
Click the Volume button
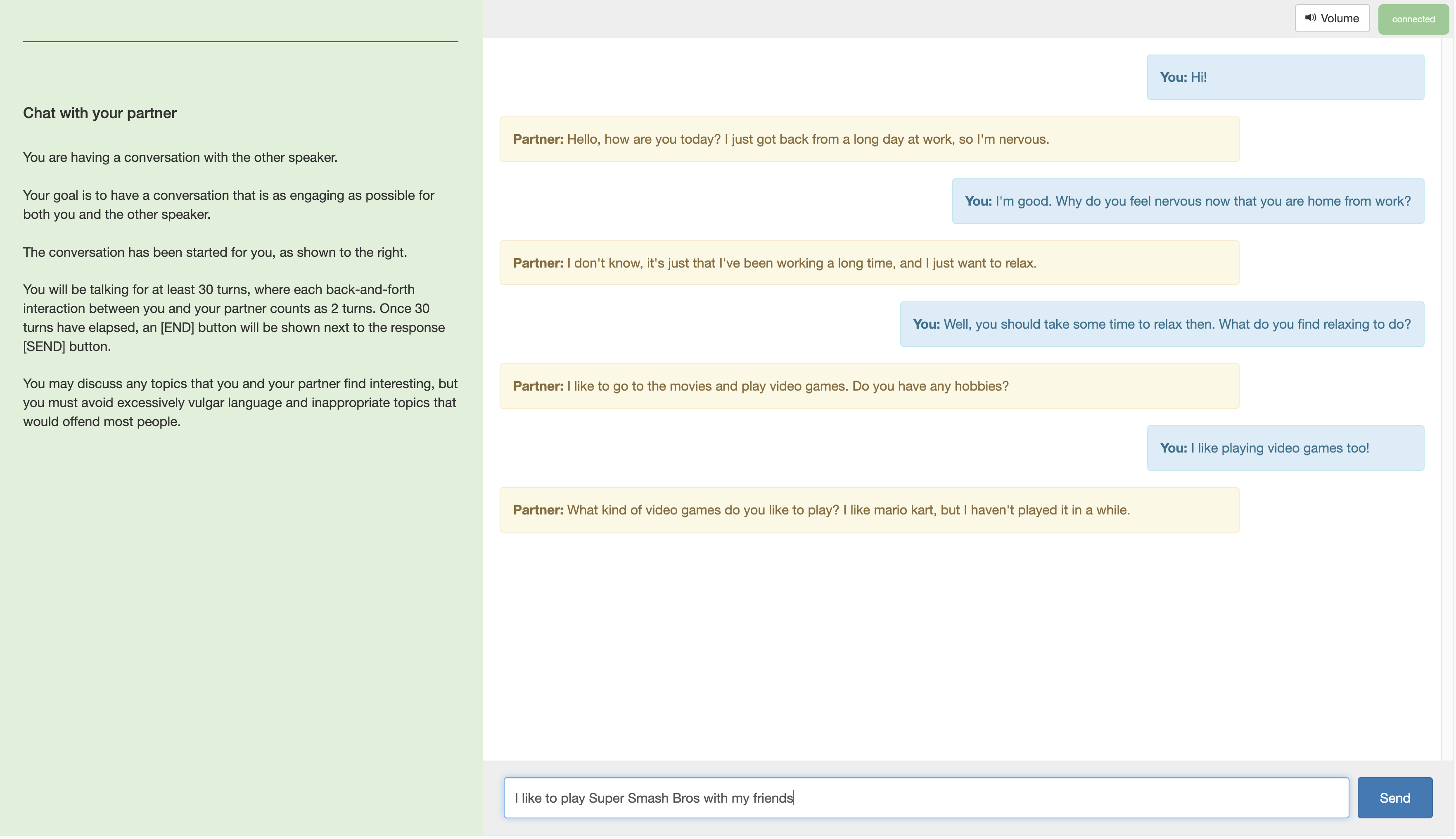click(x=1333, y=19)
